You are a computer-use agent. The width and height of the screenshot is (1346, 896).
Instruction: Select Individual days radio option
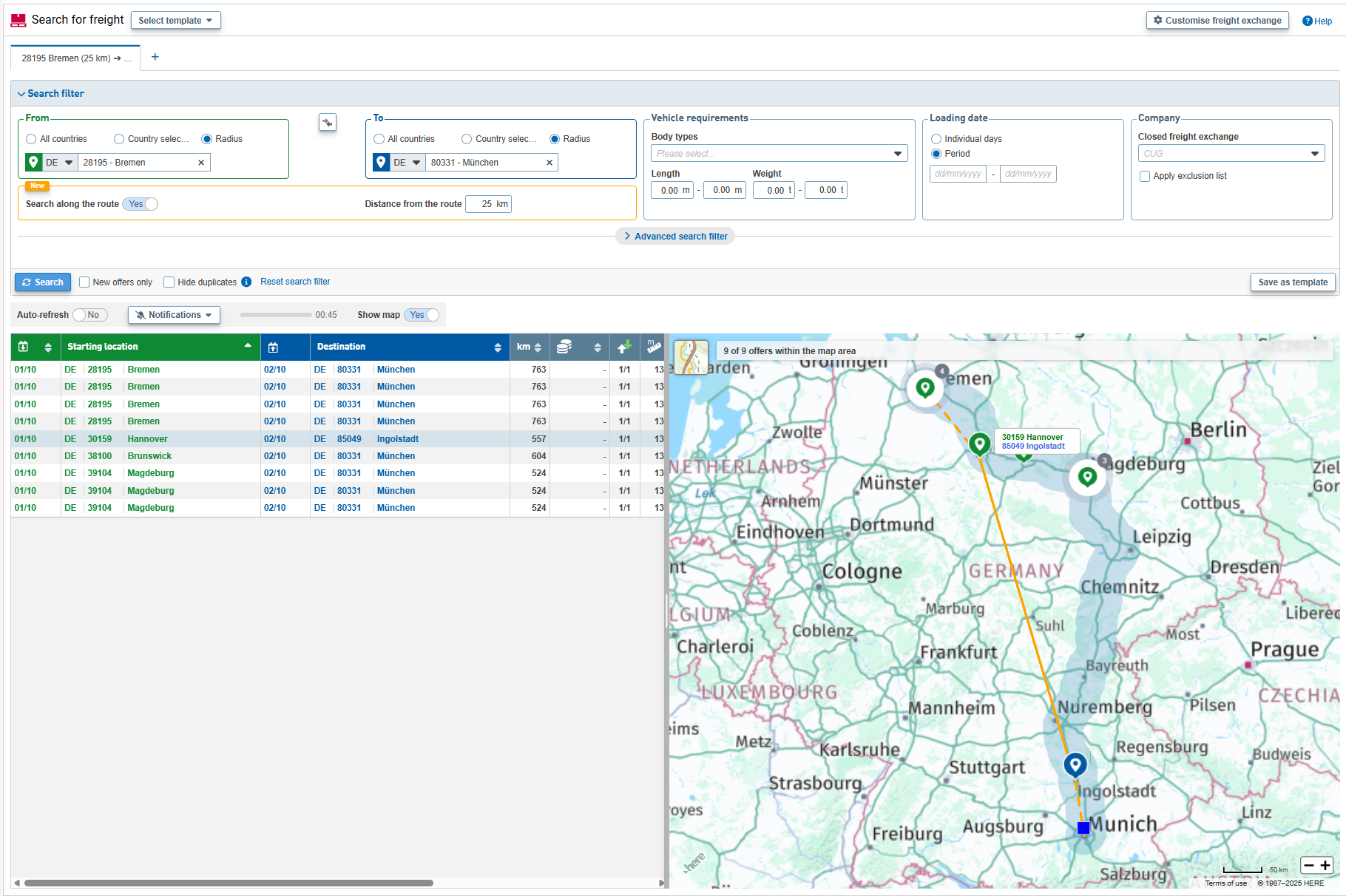point(936,139)
